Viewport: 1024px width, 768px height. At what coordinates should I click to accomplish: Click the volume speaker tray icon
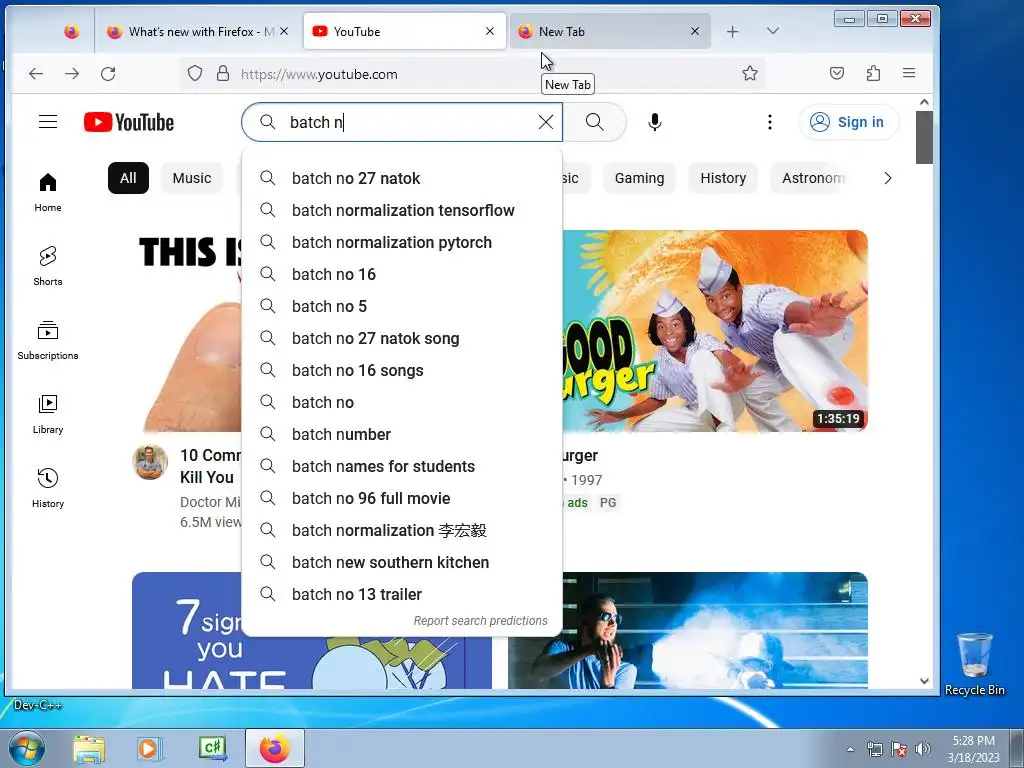pyautogui.click(x=922, y=749)
